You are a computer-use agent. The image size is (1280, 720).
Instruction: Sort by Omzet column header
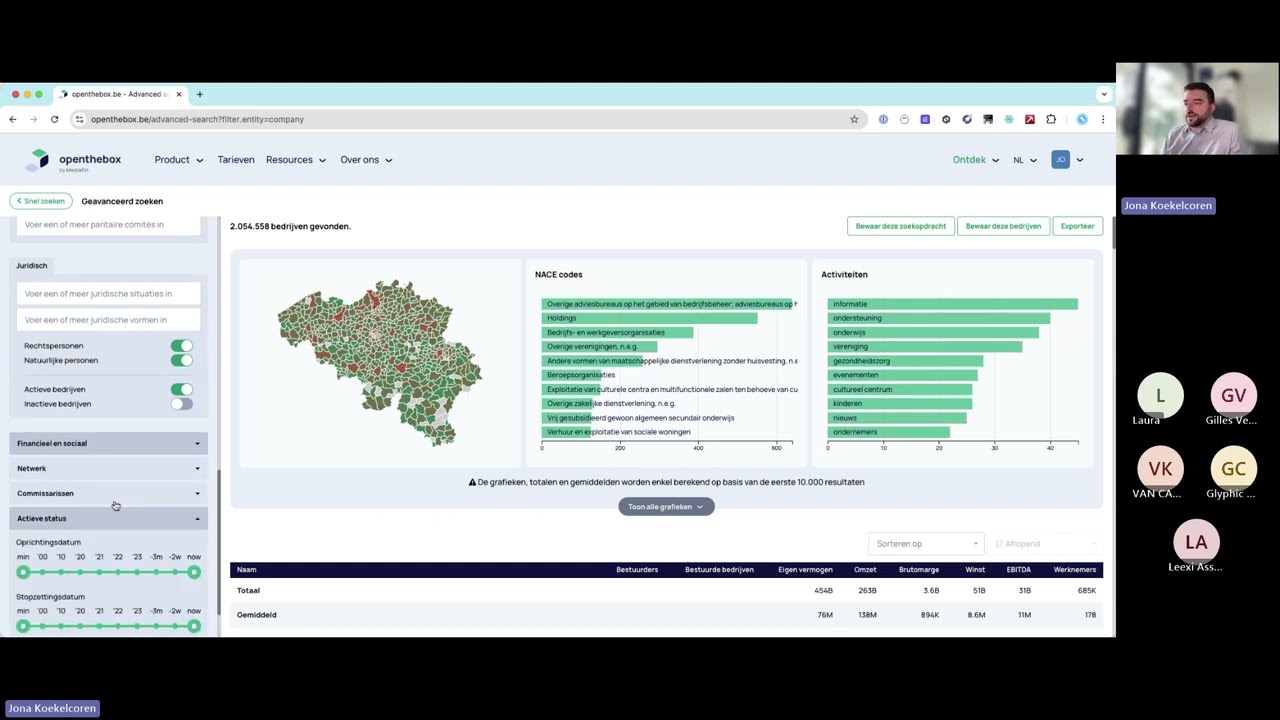click(865, 570)
